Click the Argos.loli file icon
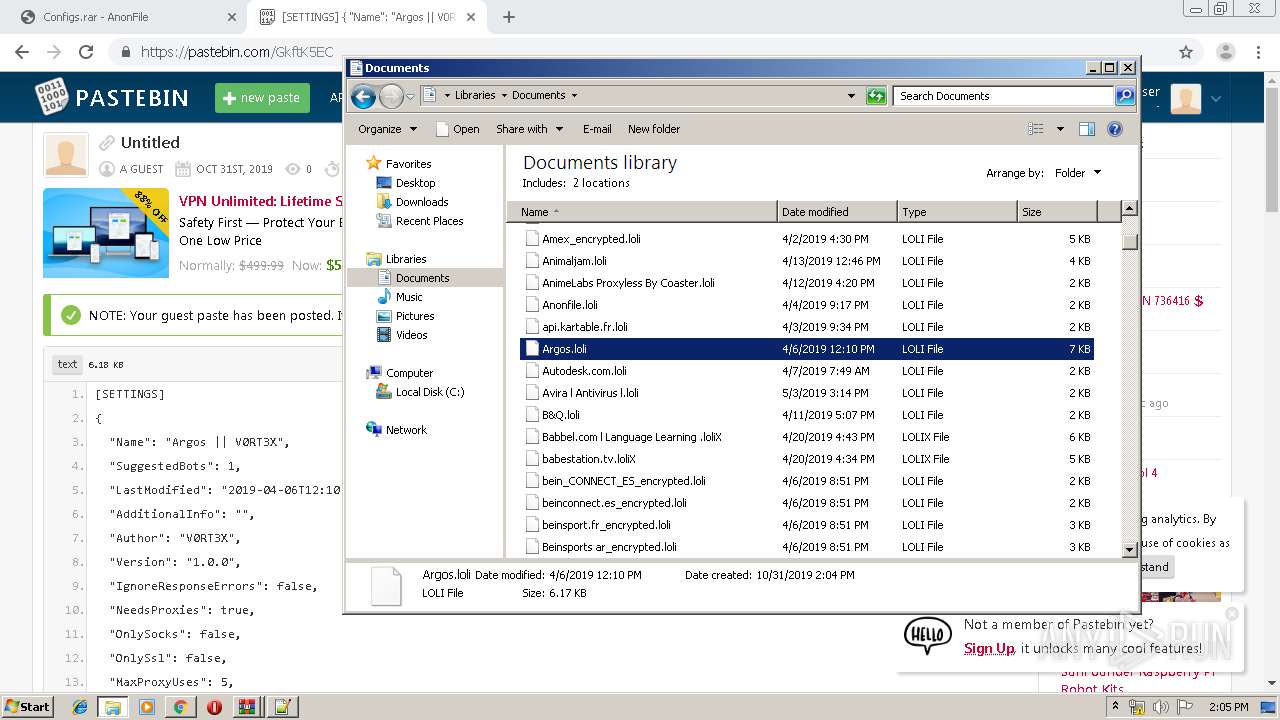Screen dimensions: 1280x720 (533, 349)
